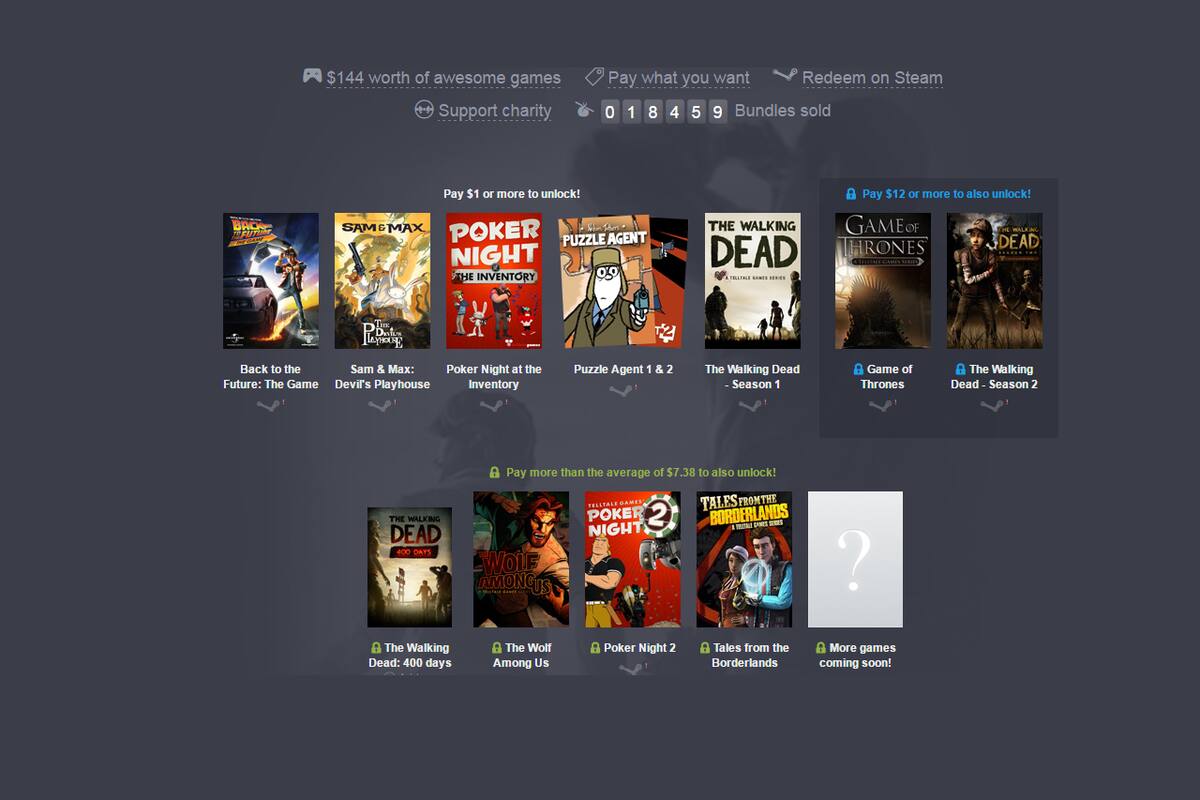The image size is (1200, 800).
Task: Click the Steam icon beside Redeem on Steam
Action: coord(785,76)
